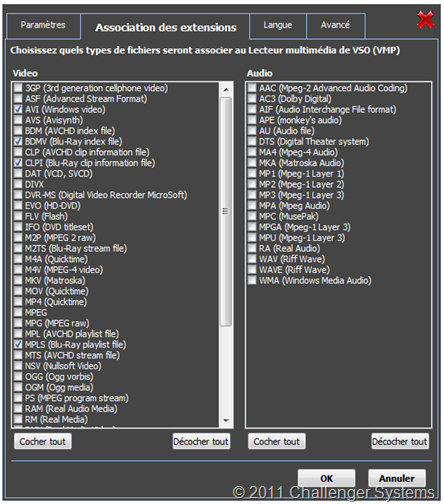Check MP3 (Mpeg-1 Layer 3) checkbox

click(252, 195)
